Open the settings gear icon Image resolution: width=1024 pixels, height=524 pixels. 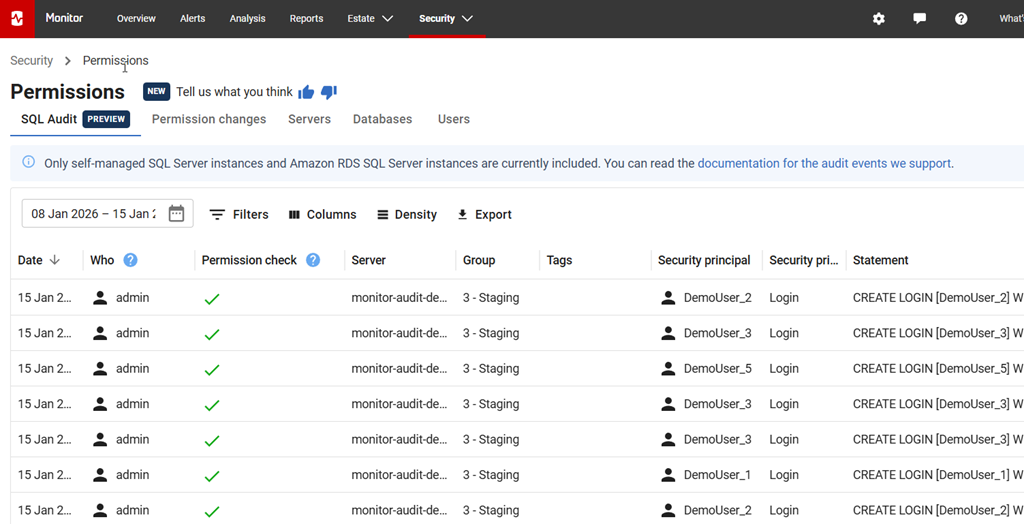coord(879,19)
